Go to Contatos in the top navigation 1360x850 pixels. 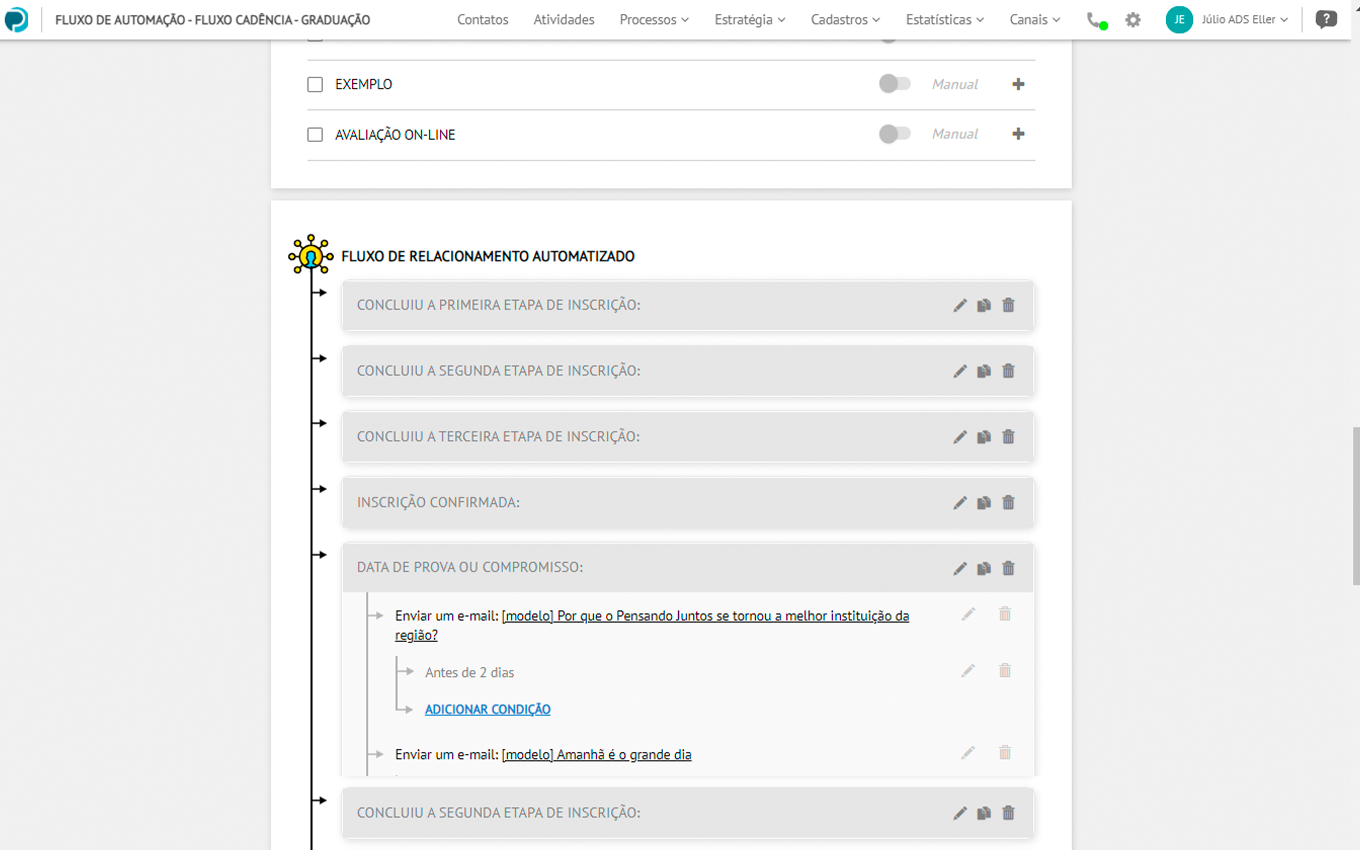point(482,20)
